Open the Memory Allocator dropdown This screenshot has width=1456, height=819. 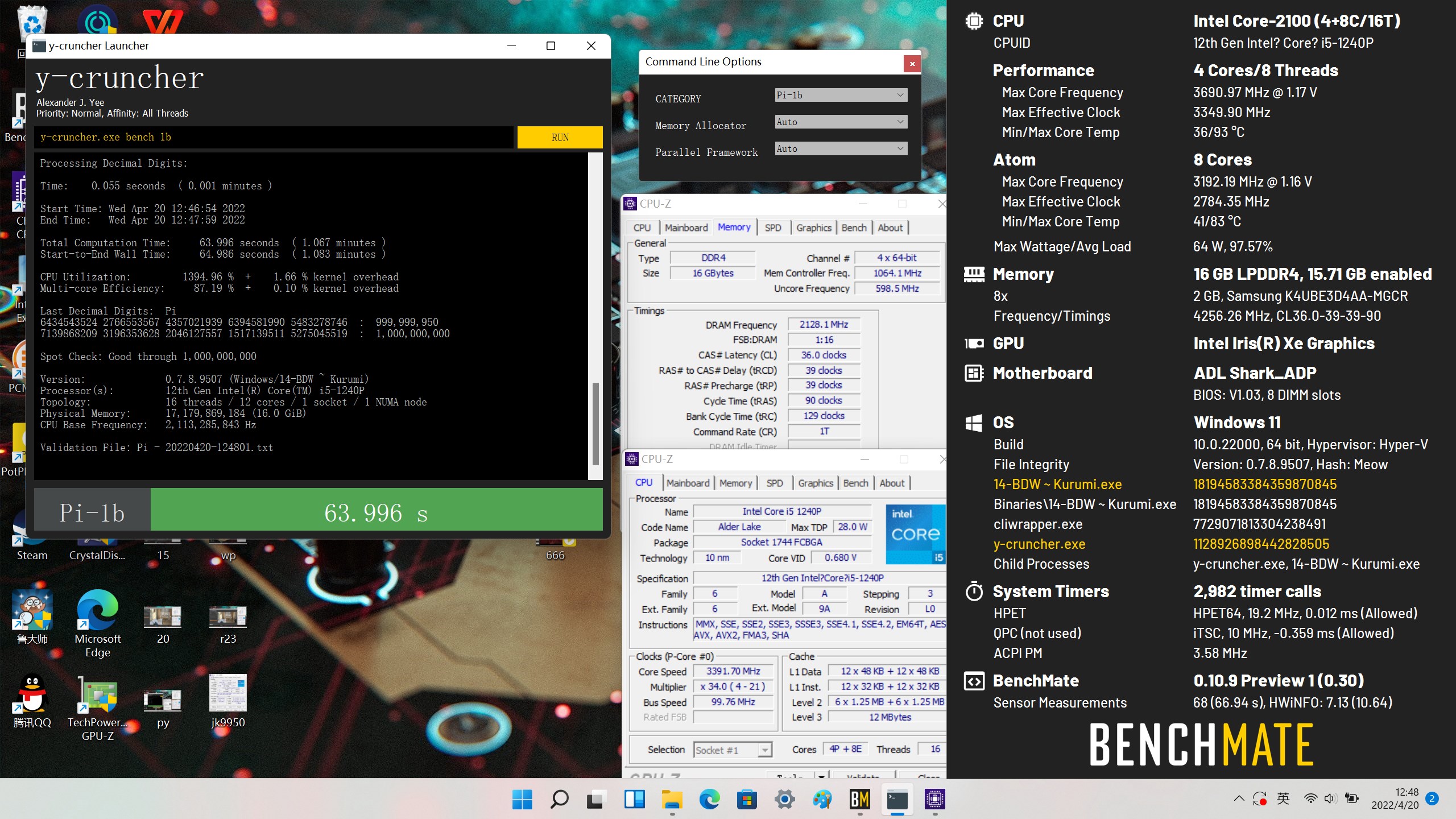(841, 122)
